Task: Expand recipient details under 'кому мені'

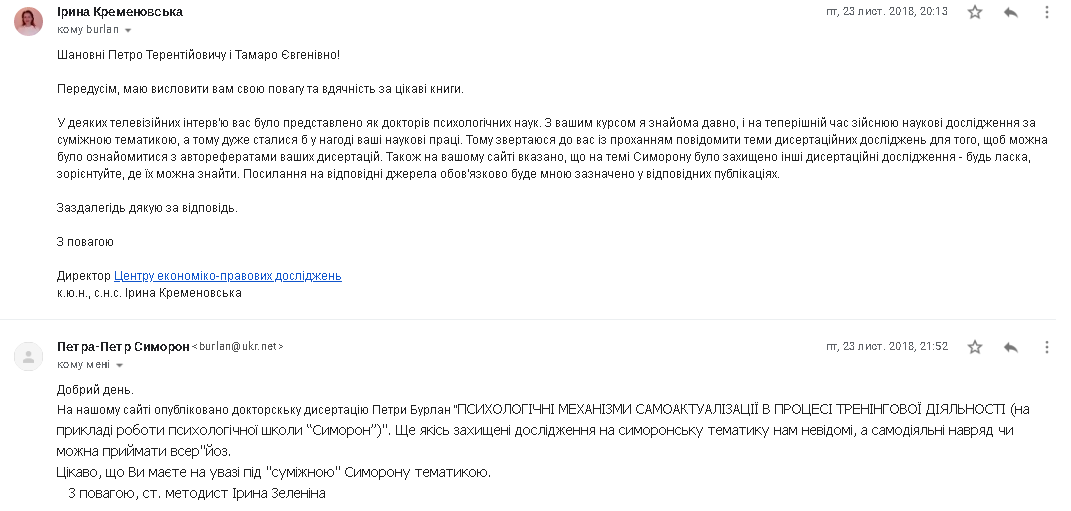Action: [120, 365]
